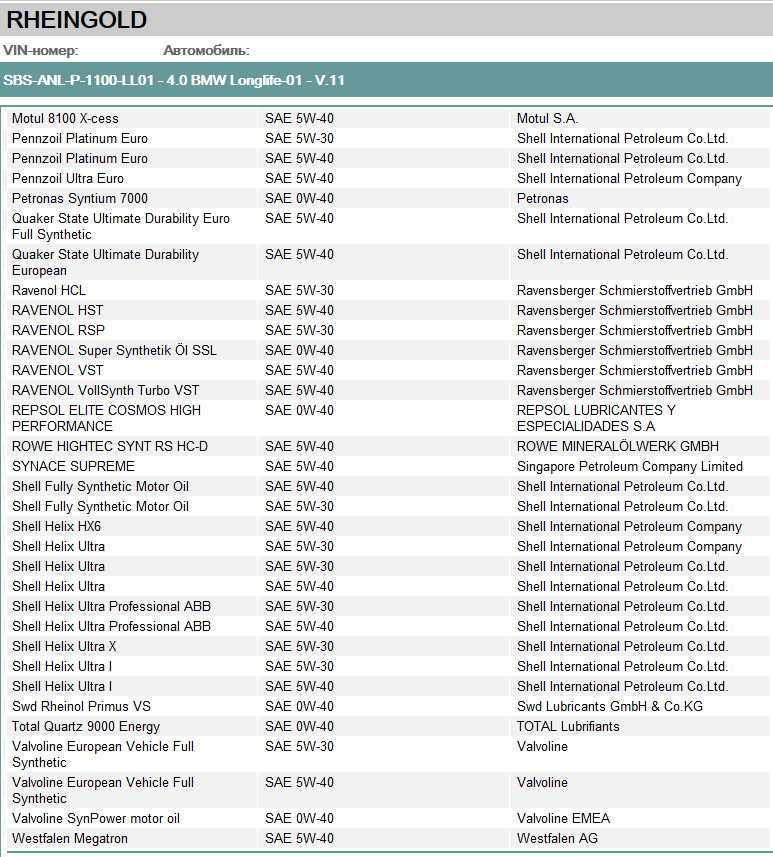Click Swd Lubricants GmbH & Co.KG cell
The width and height of the screenshot is (773, 857).
[610, 707]
